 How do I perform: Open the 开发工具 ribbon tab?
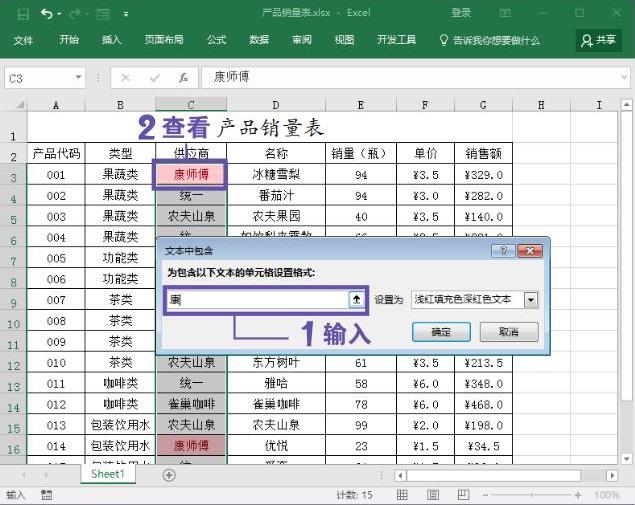coord(396,40)
